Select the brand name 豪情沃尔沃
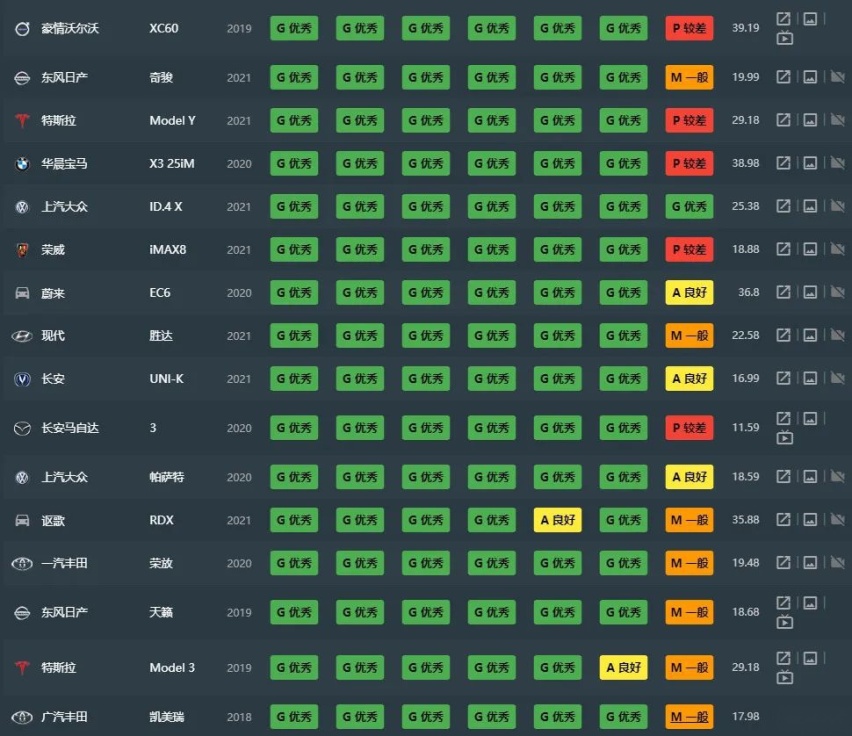This screenshot has height=736, width=852. pyautogui.click(x=70, y=28)
